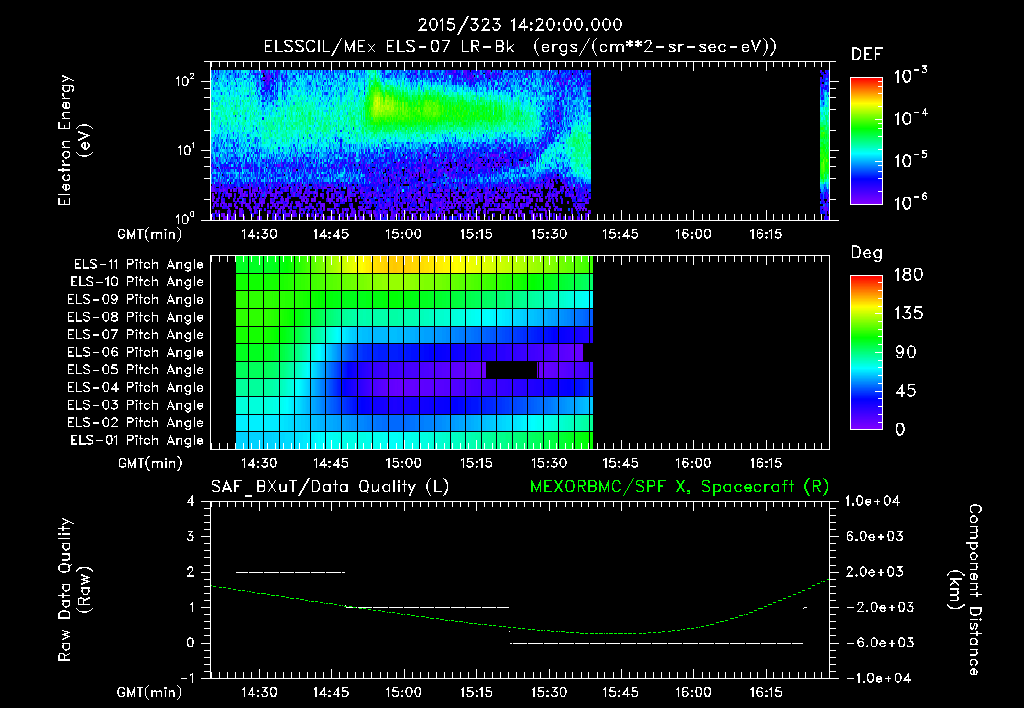Click the plot timestamp title 2015/323 14:20:00.000

pos(520,25)
